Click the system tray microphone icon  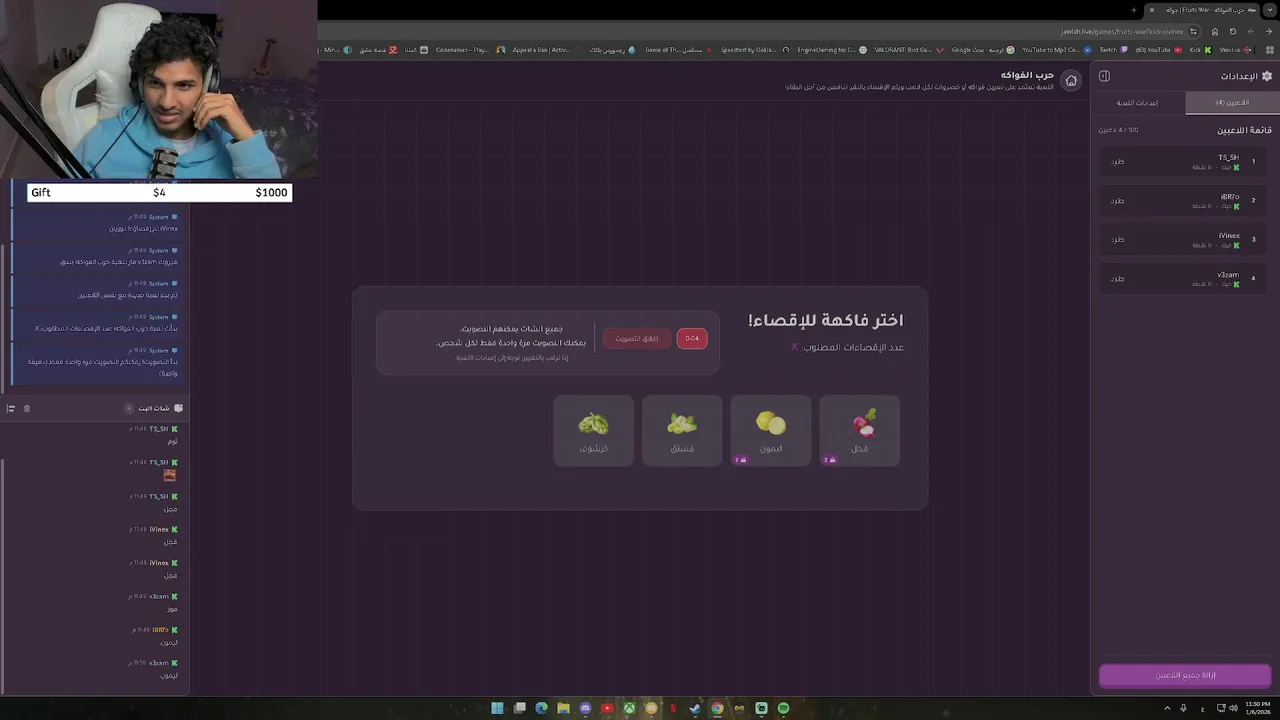point(1184,708)
